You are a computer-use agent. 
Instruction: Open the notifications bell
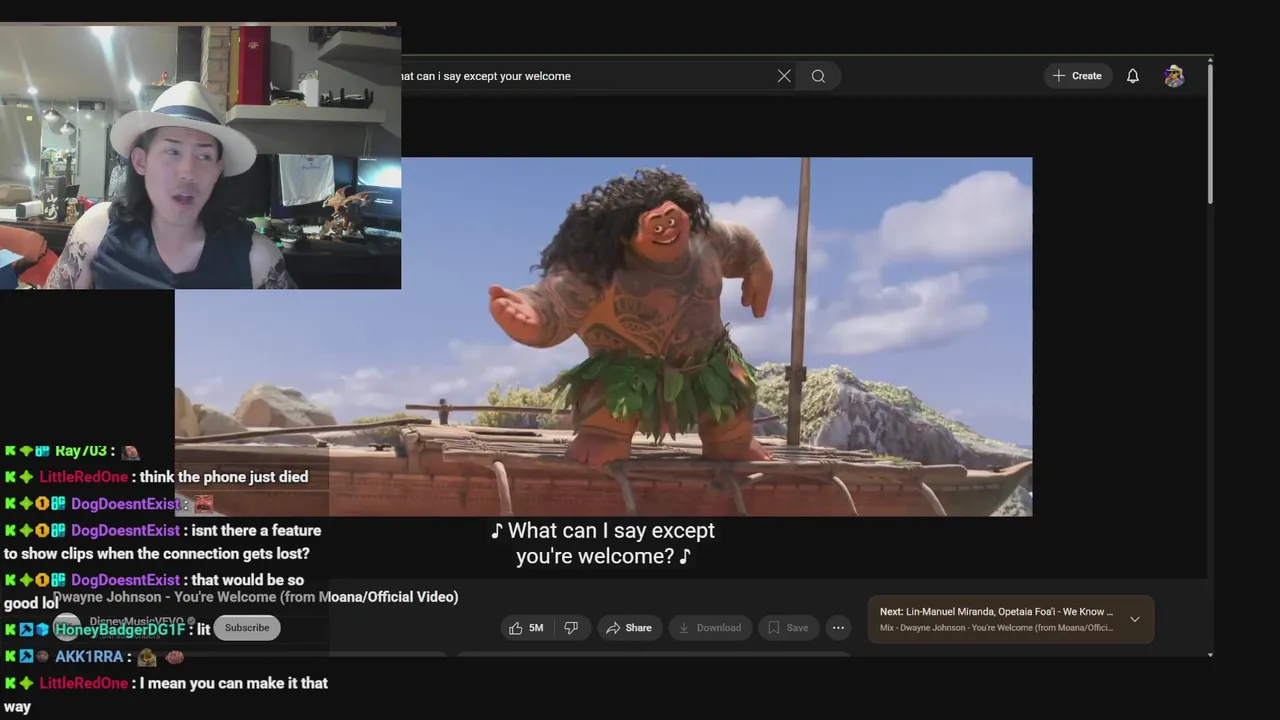tap(1133, 76)
